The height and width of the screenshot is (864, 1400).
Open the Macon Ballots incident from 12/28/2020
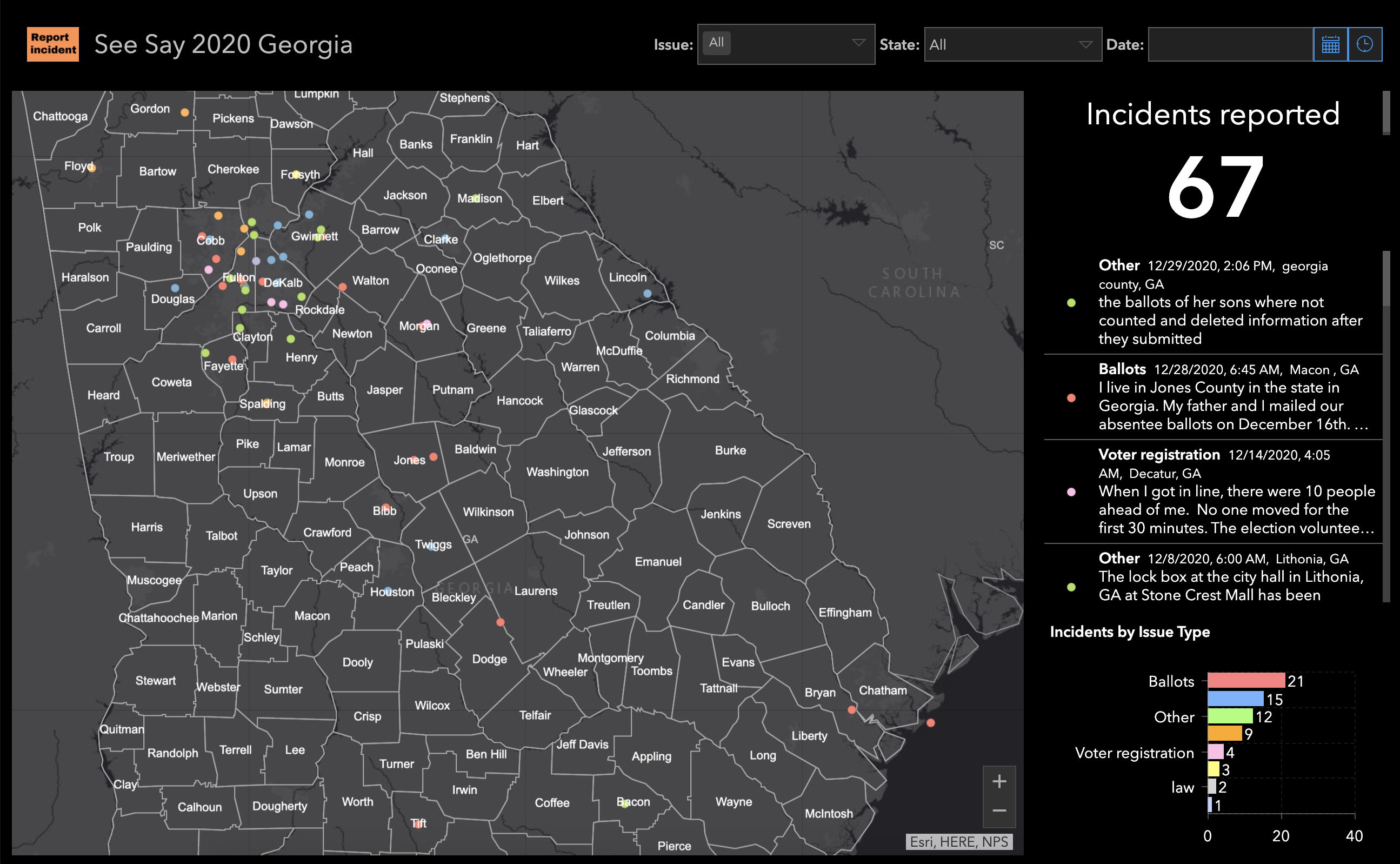[1212, 396]
